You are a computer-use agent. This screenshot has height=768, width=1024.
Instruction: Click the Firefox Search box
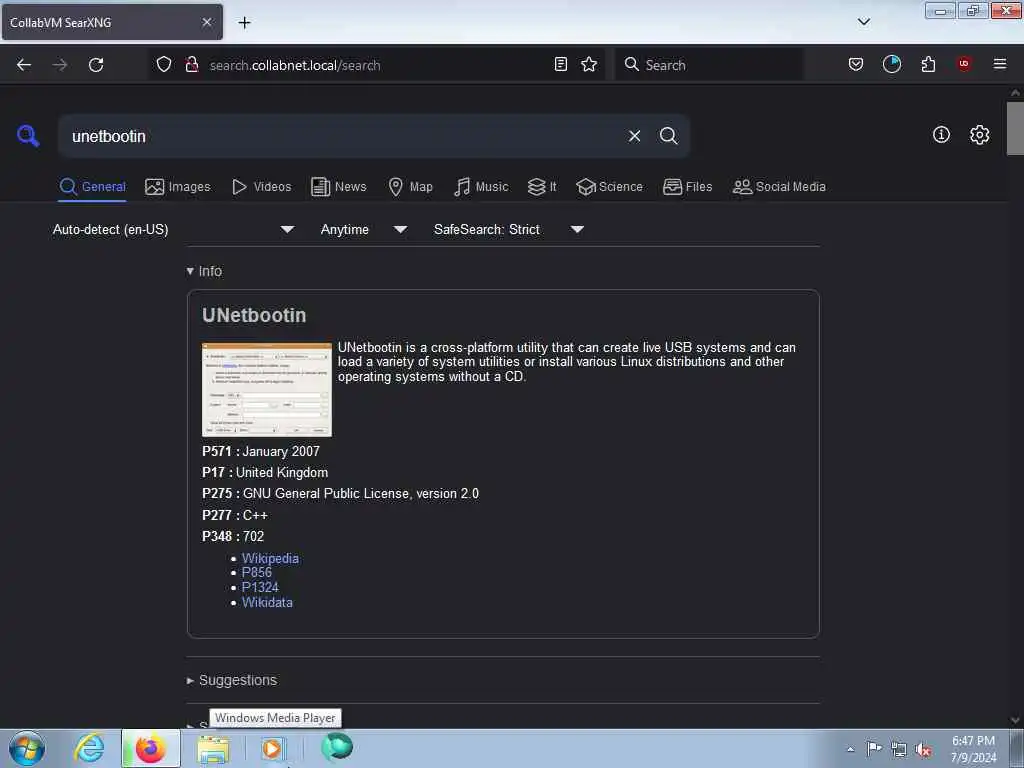(x=709, y=65)
